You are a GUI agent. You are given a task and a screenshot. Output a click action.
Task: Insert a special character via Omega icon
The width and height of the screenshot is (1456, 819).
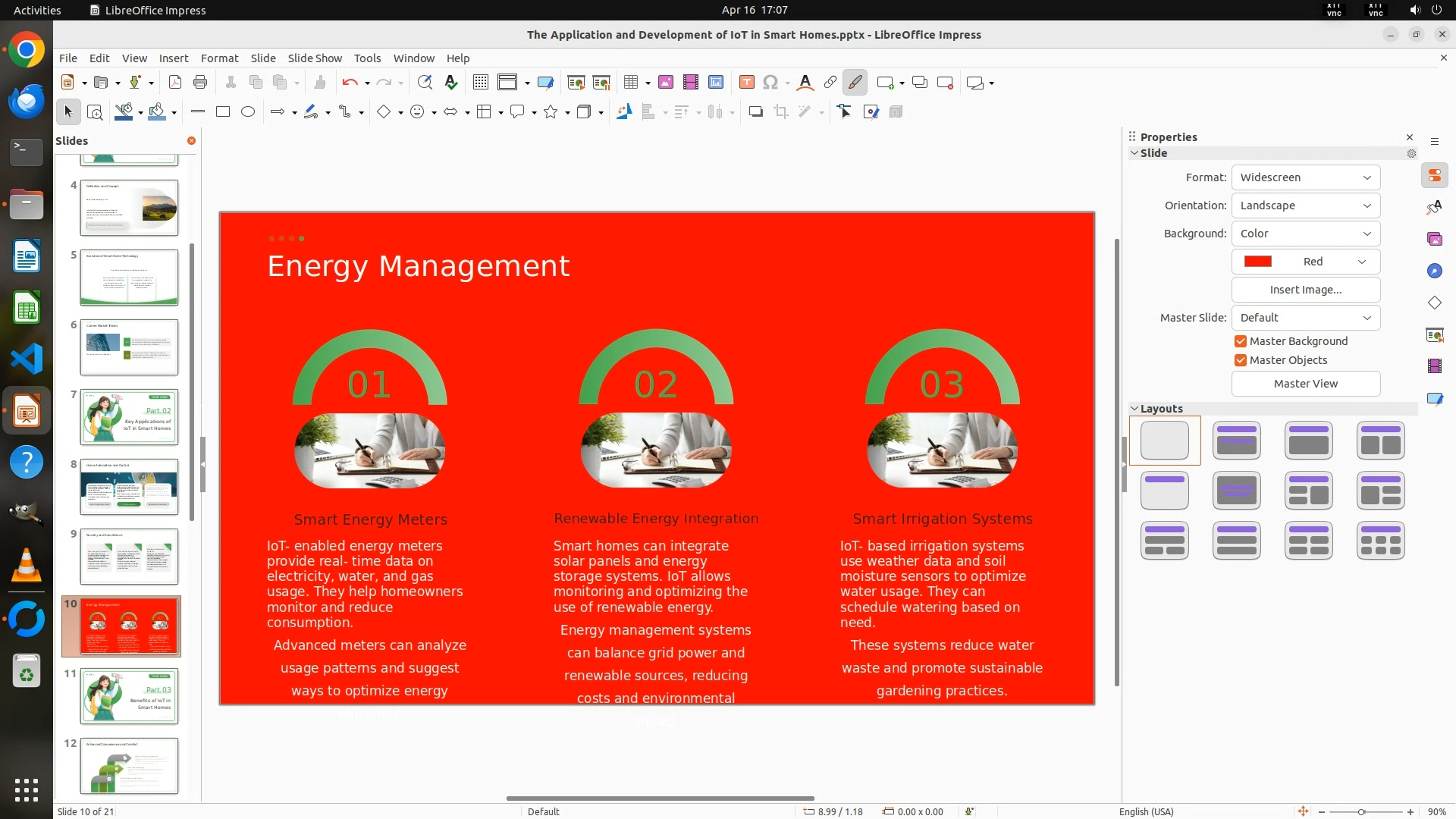[x=770, y=83]
